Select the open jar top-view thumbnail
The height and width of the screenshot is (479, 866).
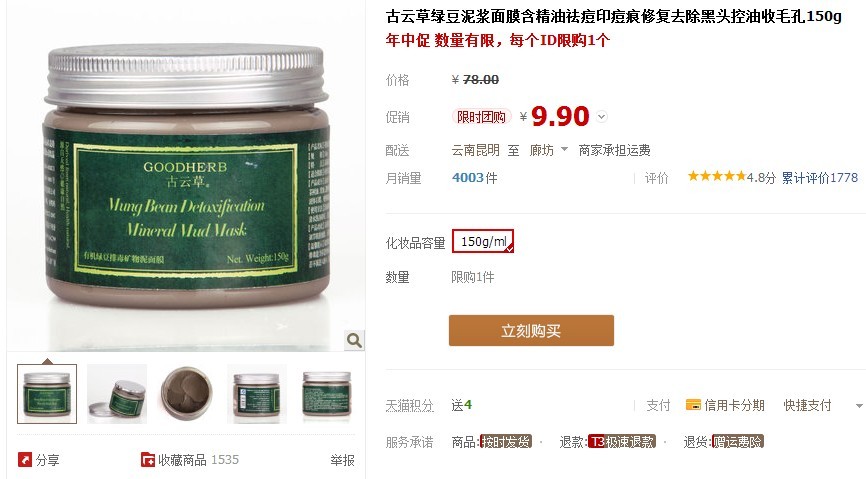click(x=187, y=394)
